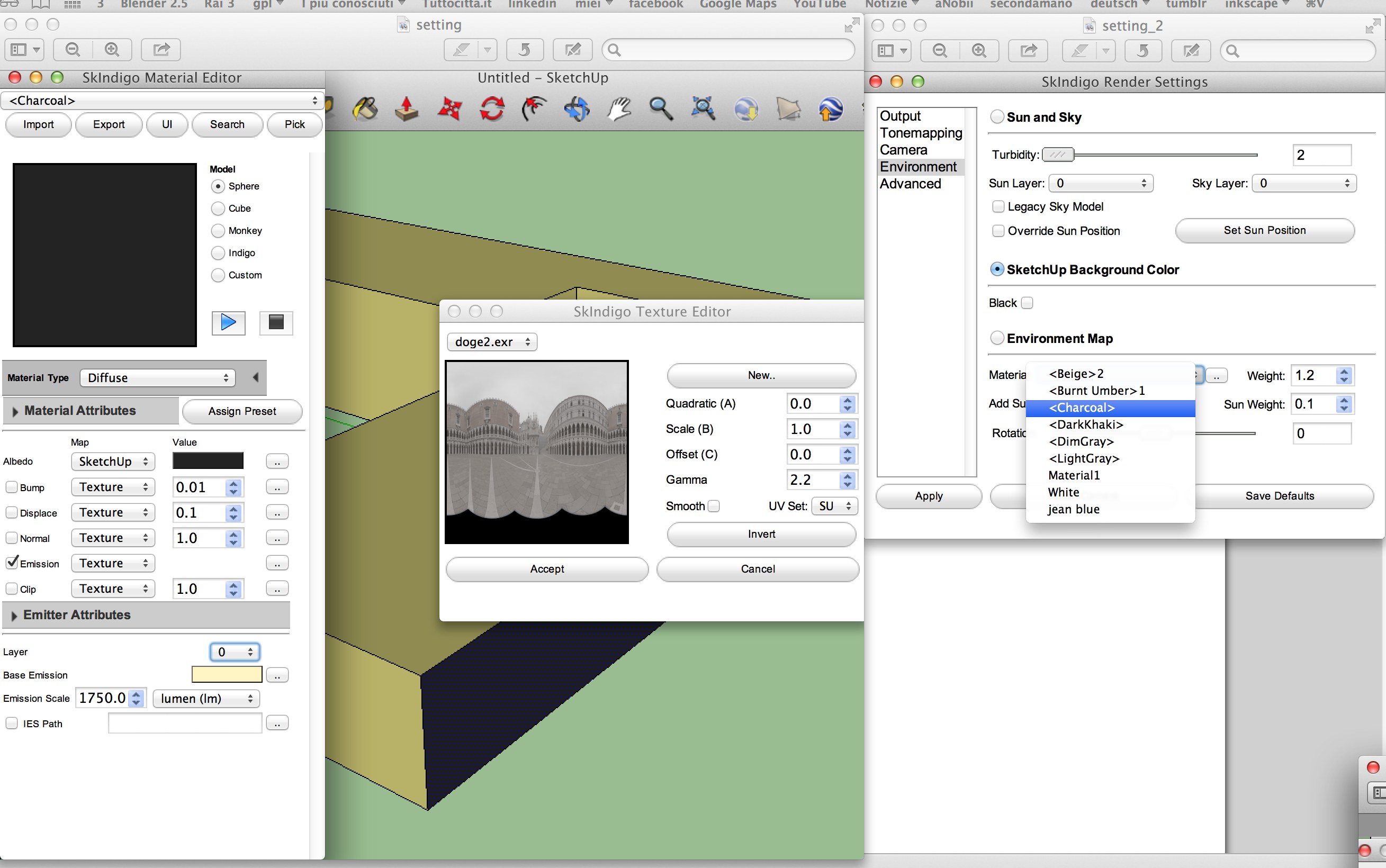The image size is (1386, 868).
Task: Select the Push/Pull tool
Action: [407, 108]
